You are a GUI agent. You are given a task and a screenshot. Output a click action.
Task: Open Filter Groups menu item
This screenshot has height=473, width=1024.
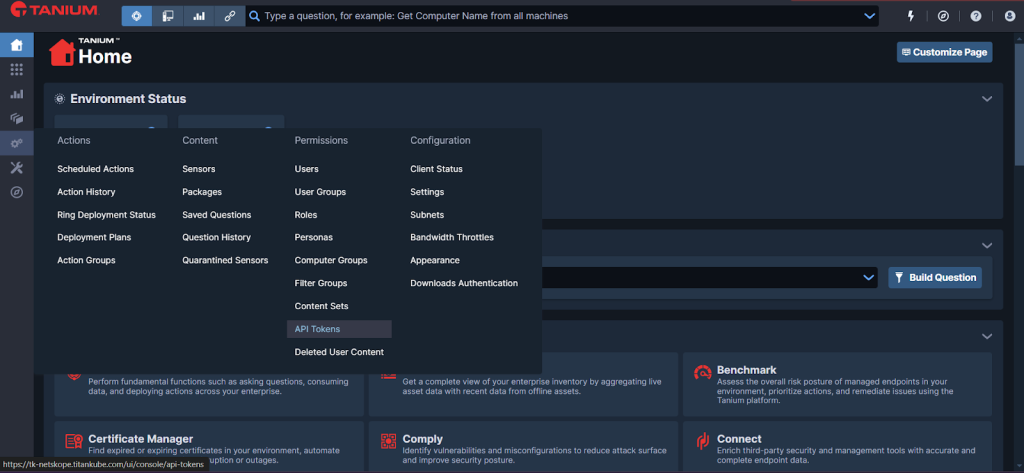(321, 284)
